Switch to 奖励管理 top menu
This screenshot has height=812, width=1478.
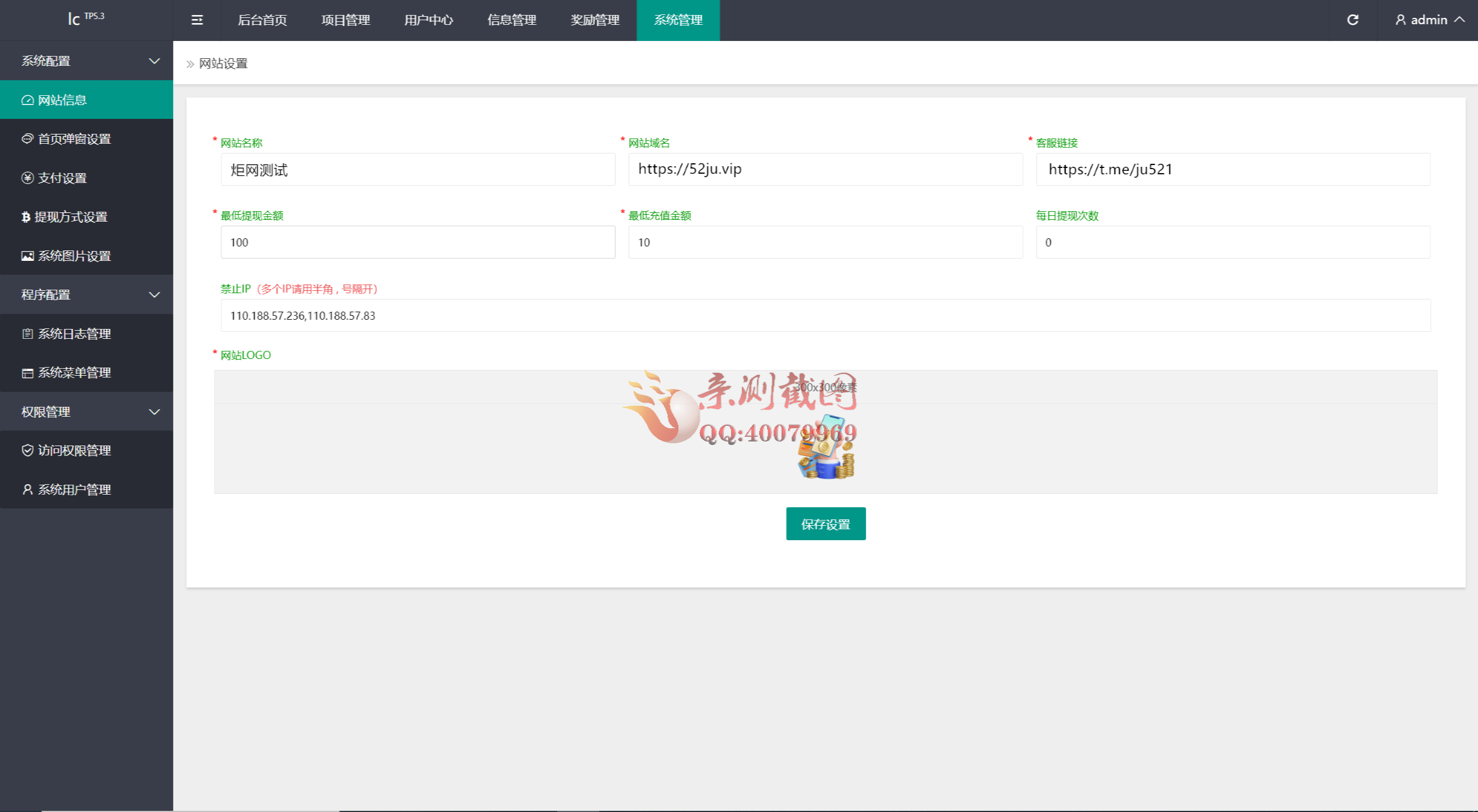pyautogui.click(x=595, y=20)
